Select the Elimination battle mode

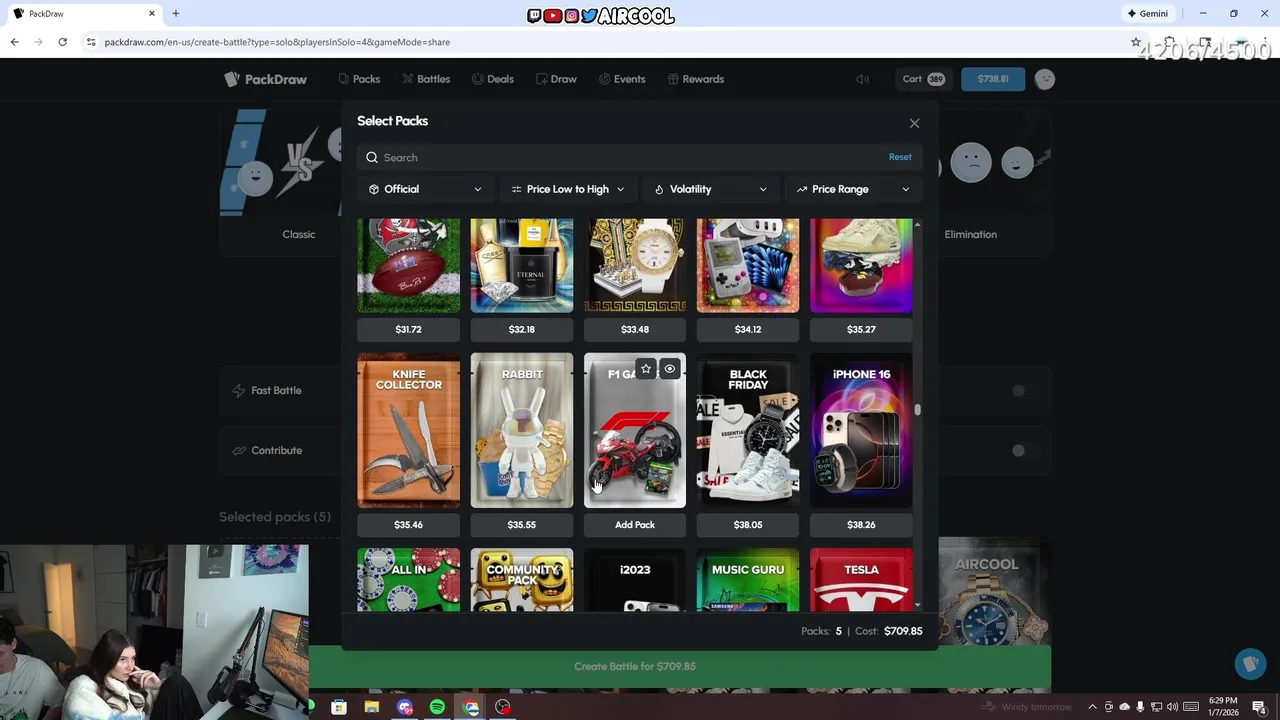[971, 234]
